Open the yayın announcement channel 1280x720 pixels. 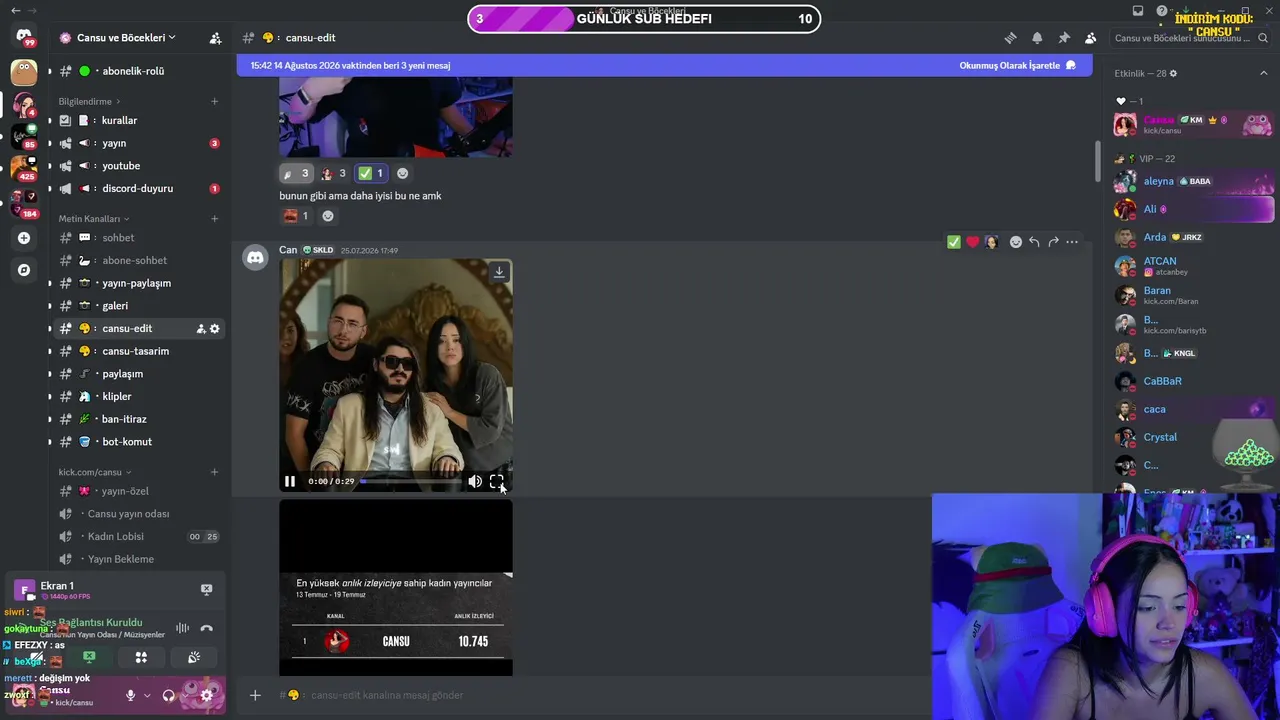click(x=138, y=143)
